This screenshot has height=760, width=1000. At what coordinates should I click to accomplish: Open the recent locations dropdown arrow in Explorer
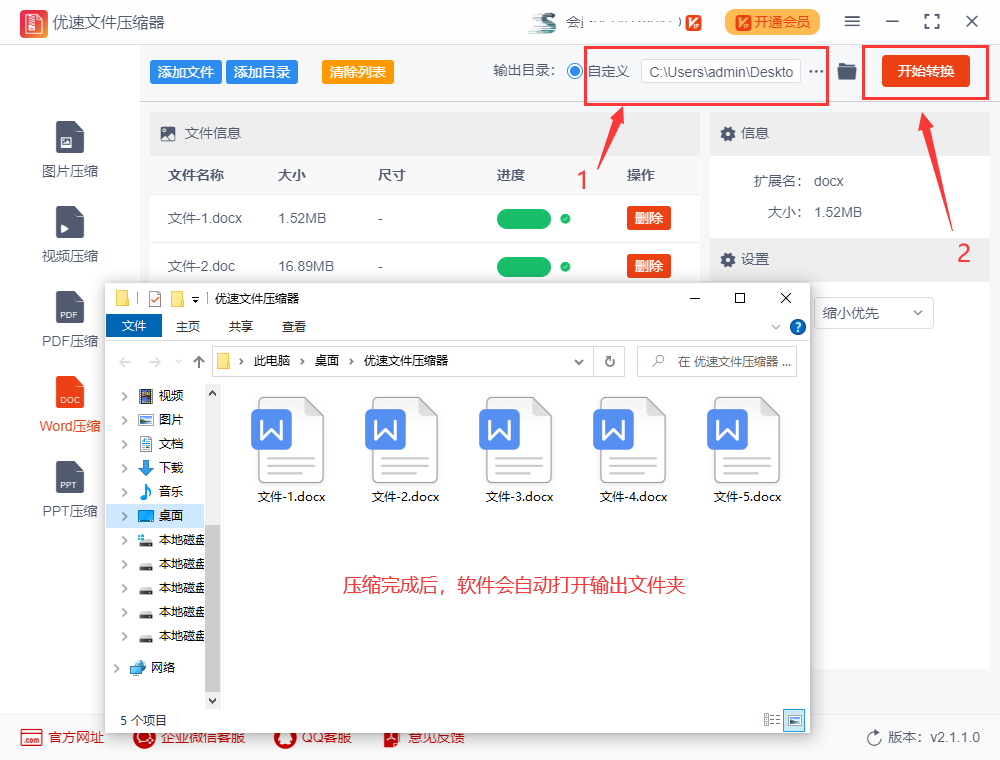[x=178, y=362]
